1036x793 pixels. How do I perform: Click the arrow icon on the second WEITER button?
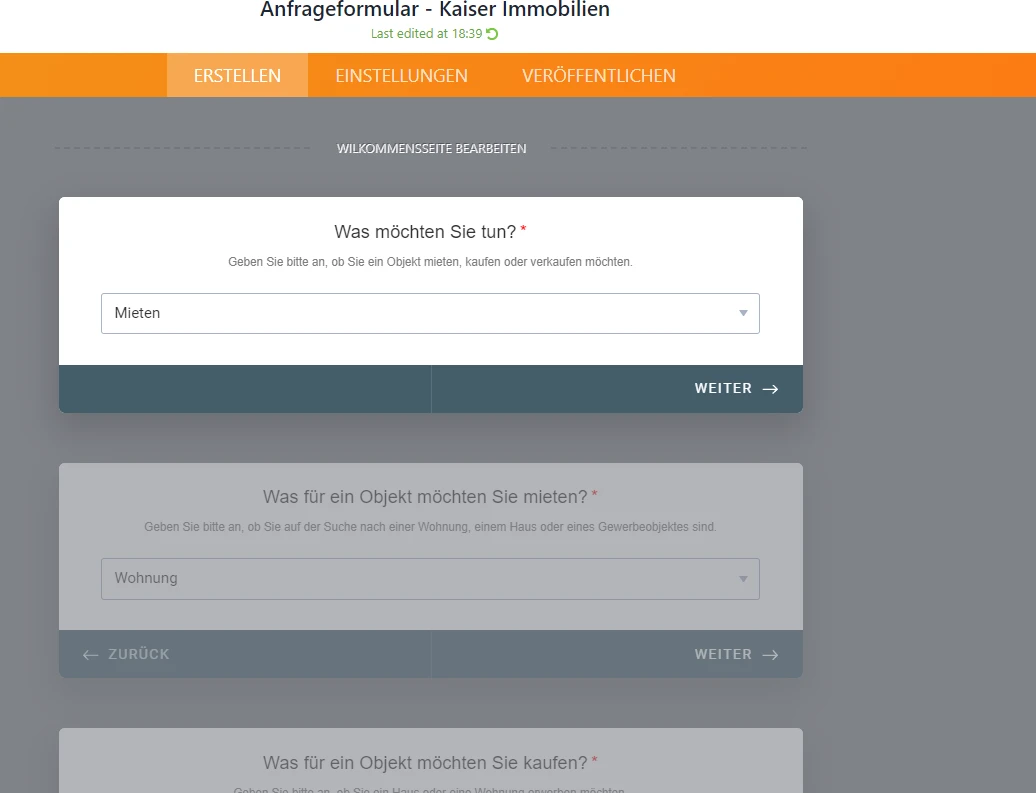[x=770, y=654]
